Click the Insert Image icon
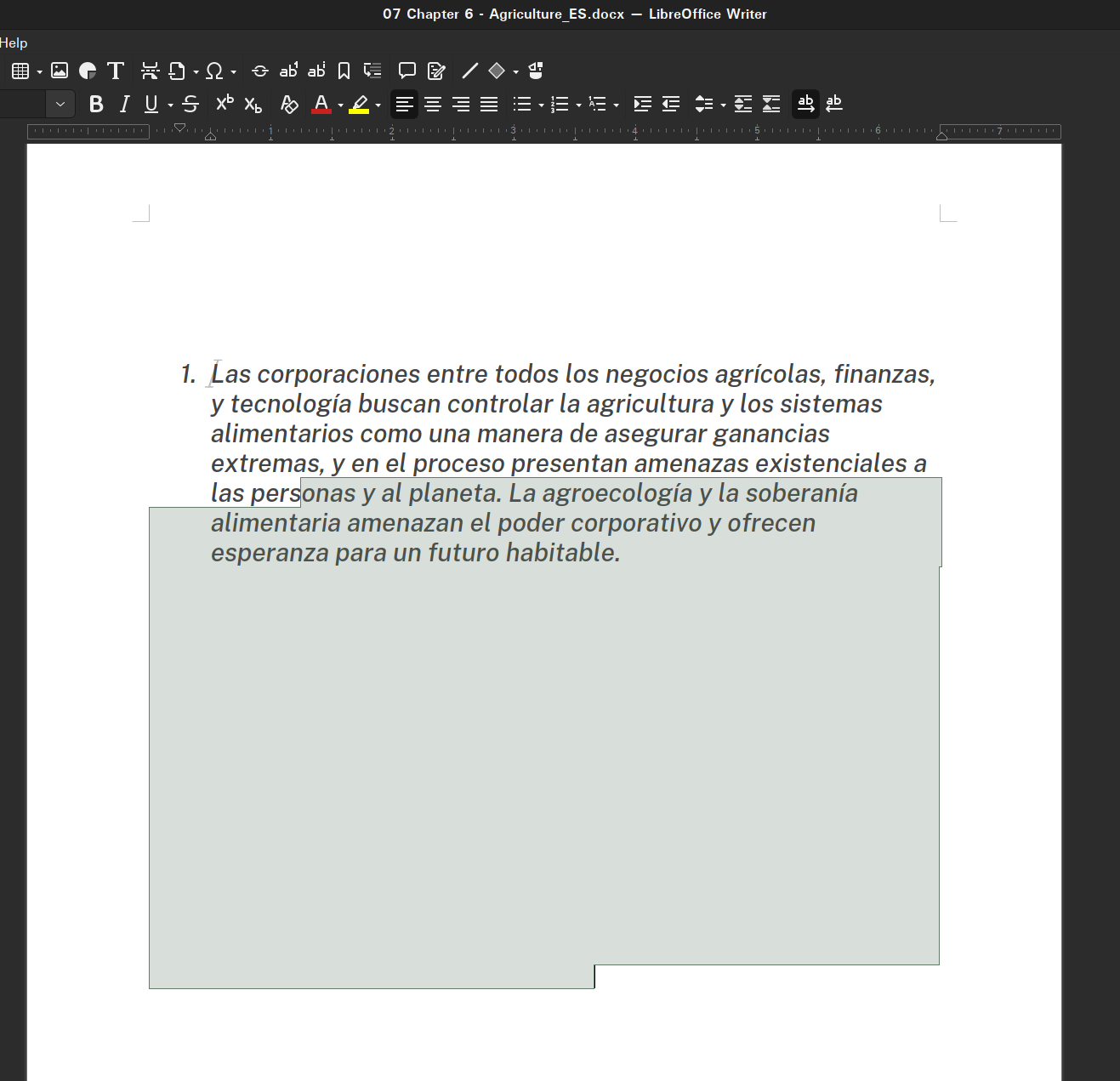This screenshot has height=1081, width=1120. (x=60, y=71)
